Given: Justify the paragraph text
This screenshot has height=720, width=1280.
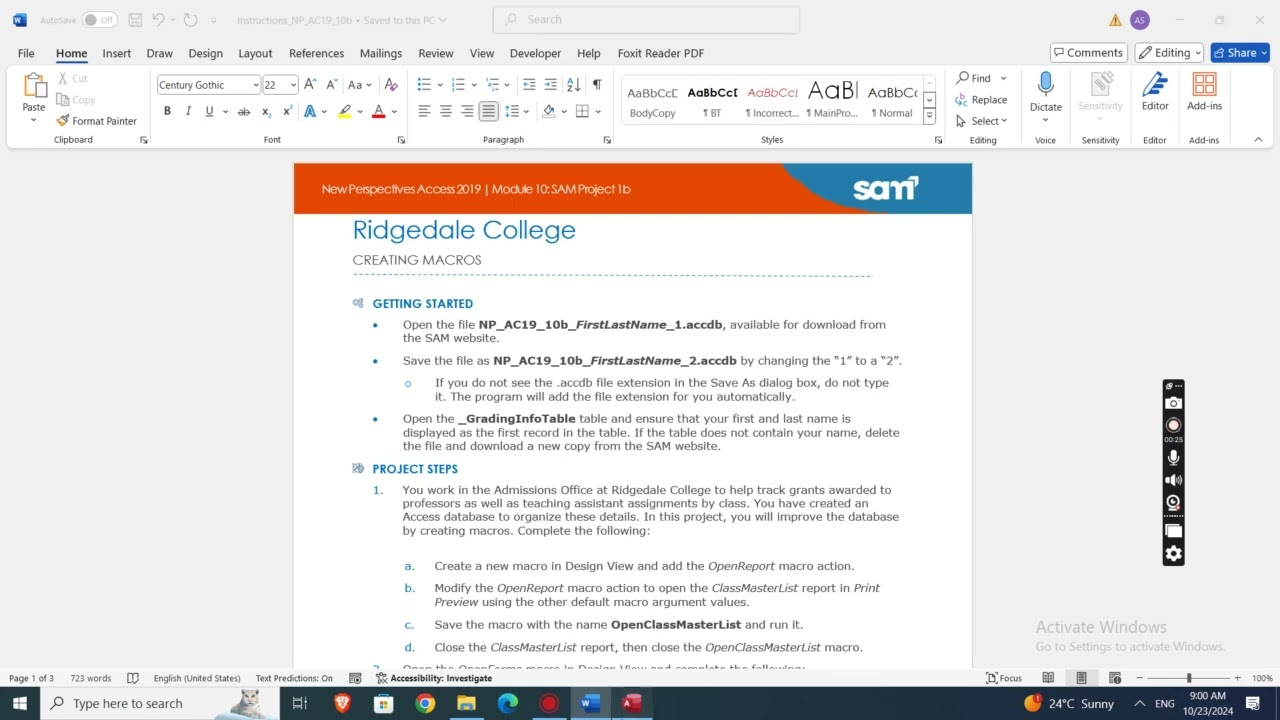Looking at the screenshot, I should (x=488, y=112).
